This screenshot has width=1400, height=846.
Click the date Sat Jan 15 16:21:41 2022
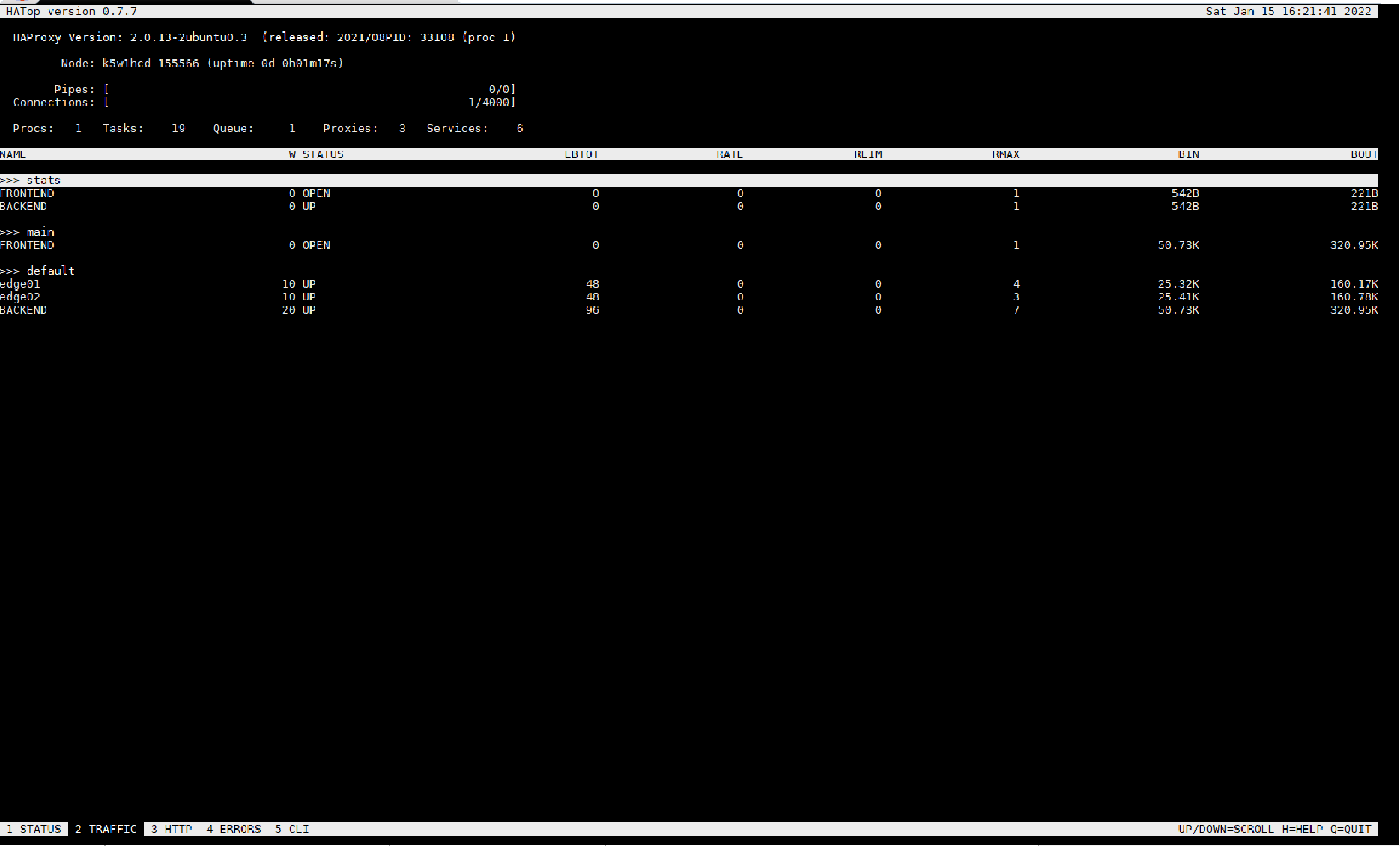[1288, 11]
